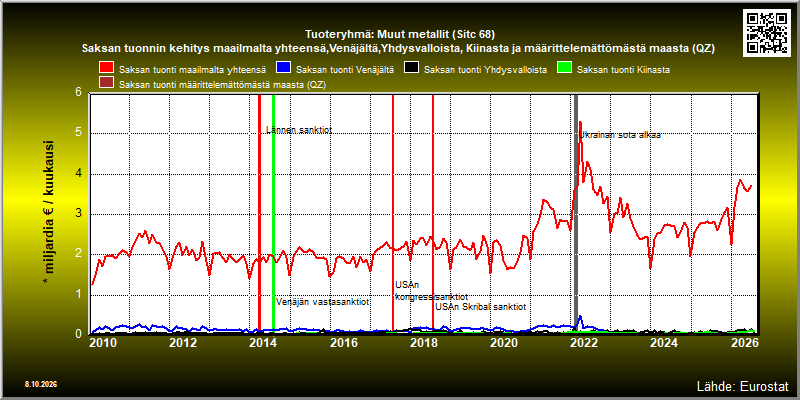
Task: Click the green vertical line near 2014
Action: click(273, 213)
